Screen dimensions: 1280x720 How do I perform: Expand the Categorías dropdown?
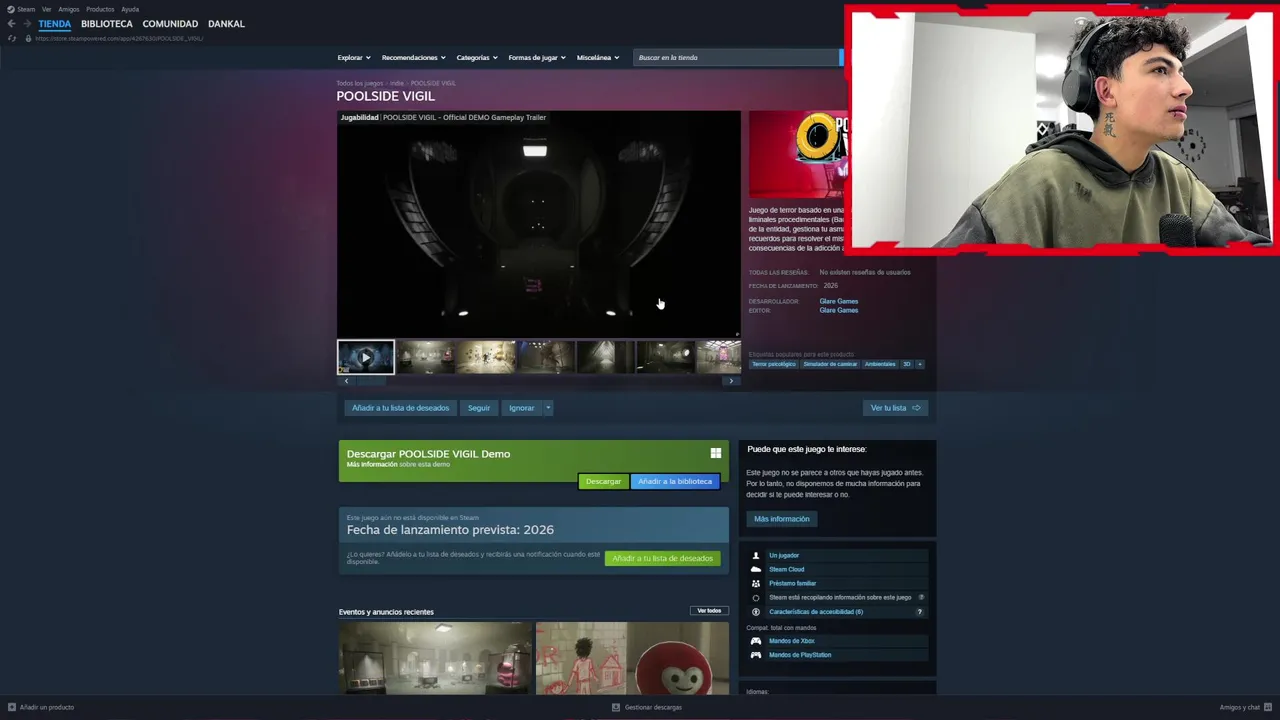coord(477,57)
